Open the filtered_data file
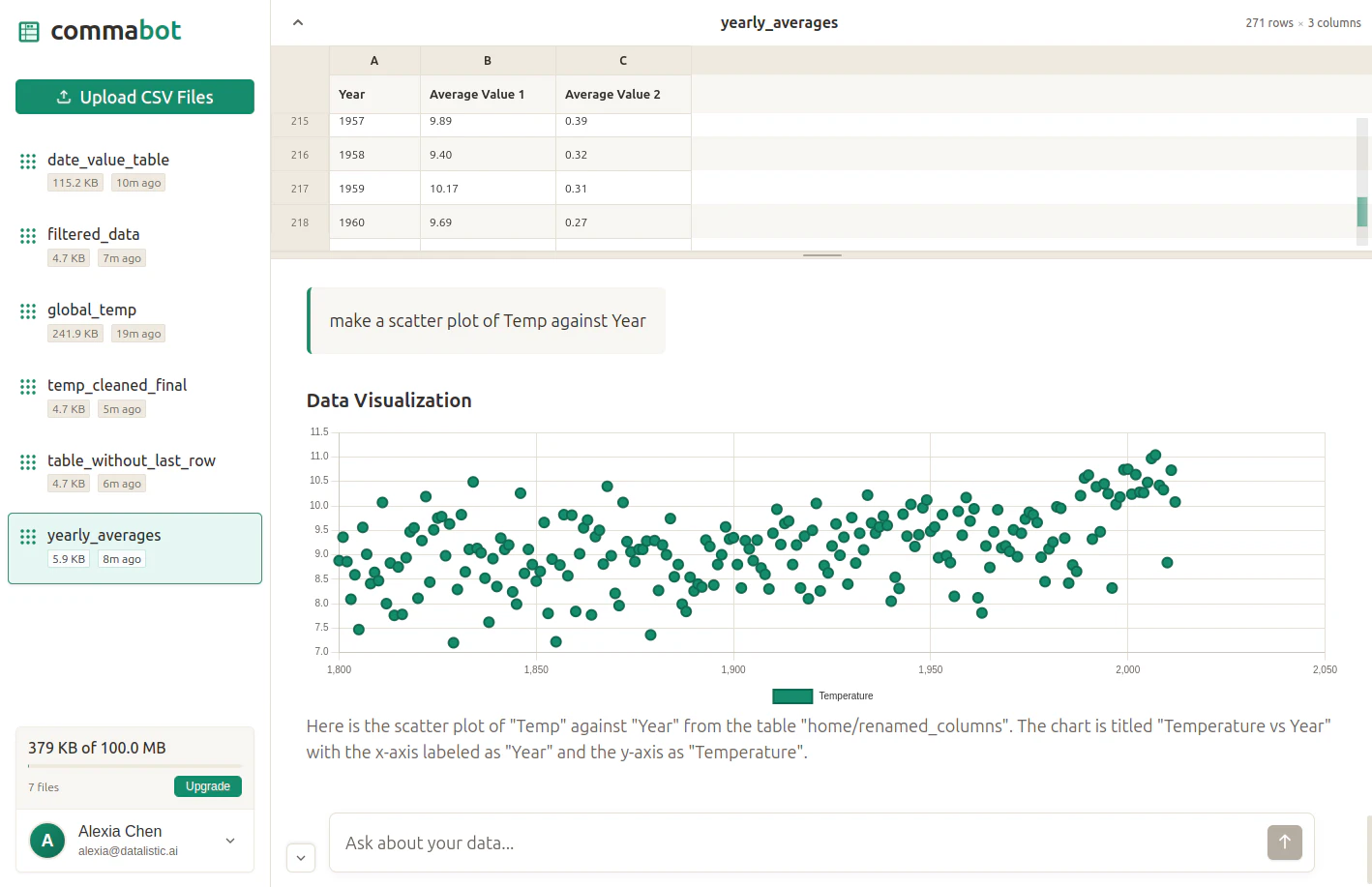 [94, 235]
